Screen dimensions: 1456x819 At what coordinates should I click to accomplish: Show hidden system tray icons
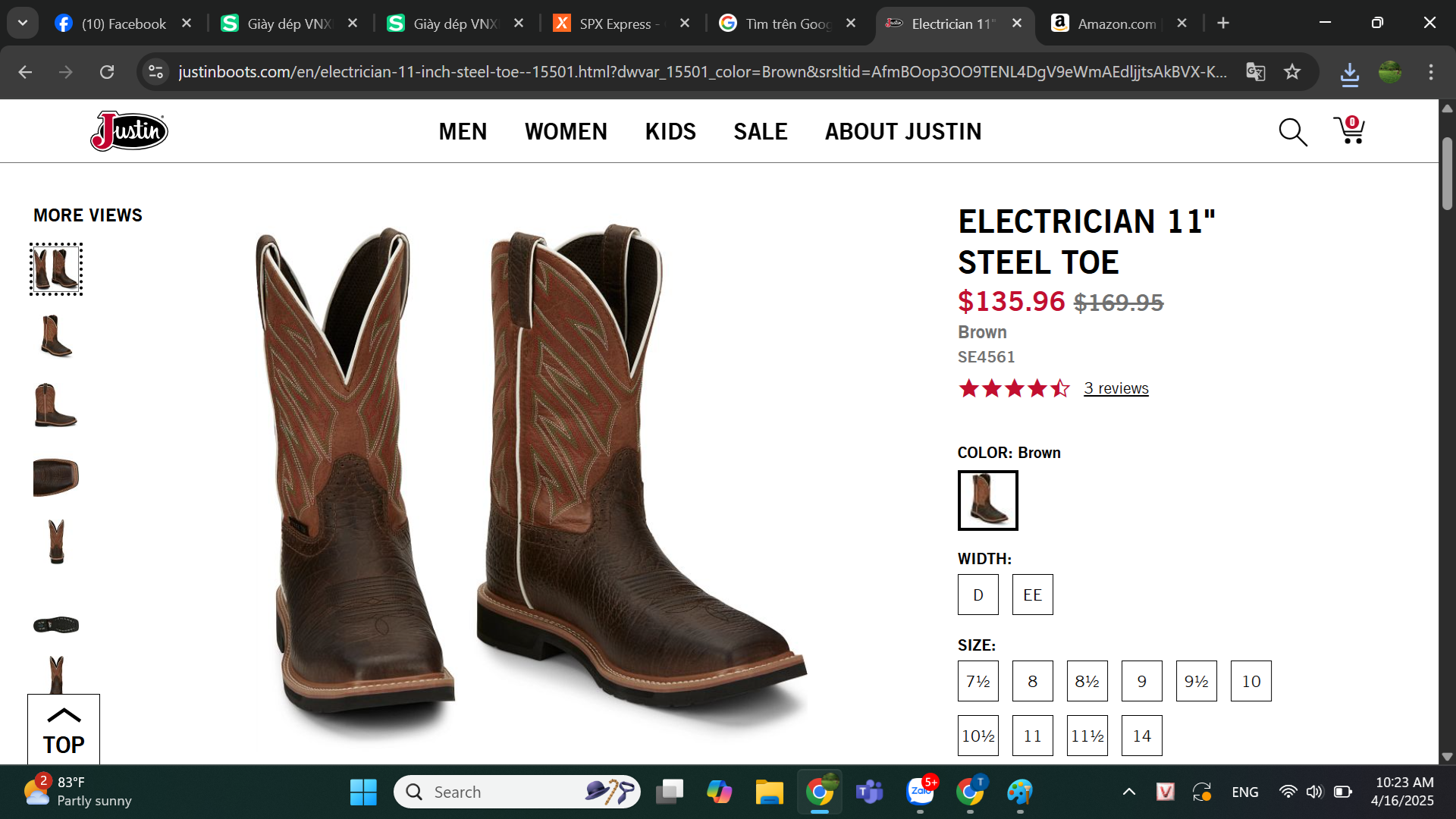click(x=1128, y=792)
